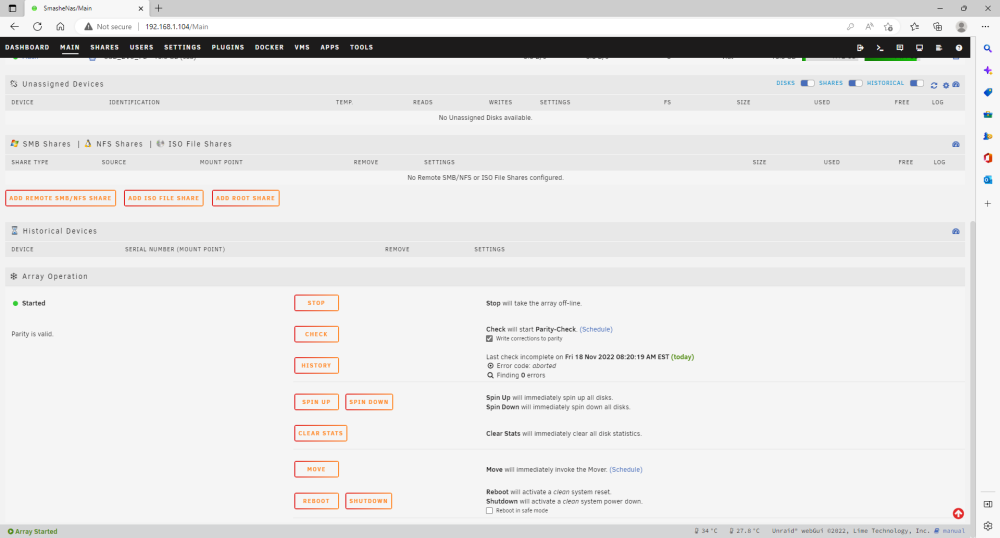Go back with the browser back arrow
Image resolution: width=1000 pixels, height=538 pixels.
pos(15,27)
